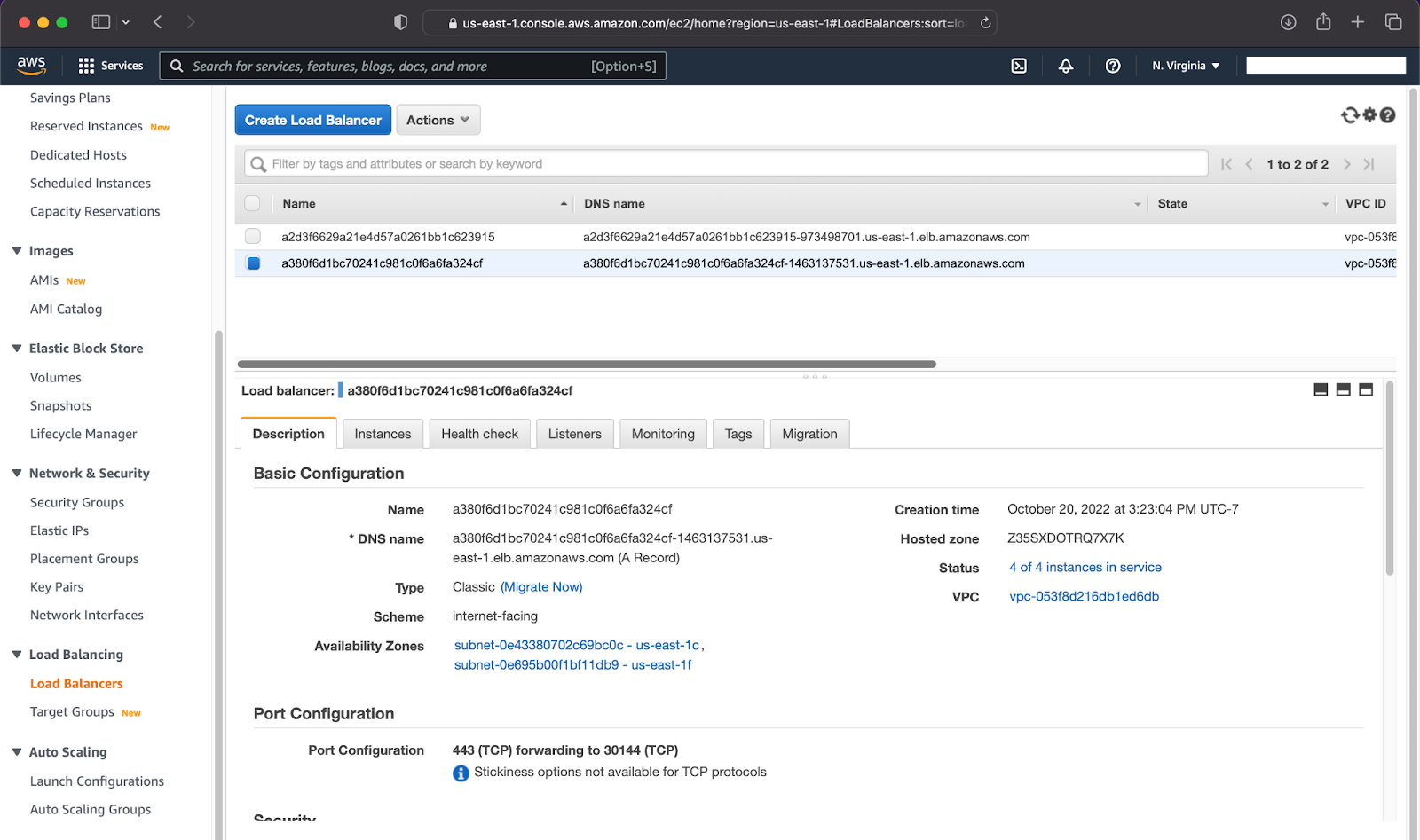Open the table settings gear icon

coord(1369,115)
